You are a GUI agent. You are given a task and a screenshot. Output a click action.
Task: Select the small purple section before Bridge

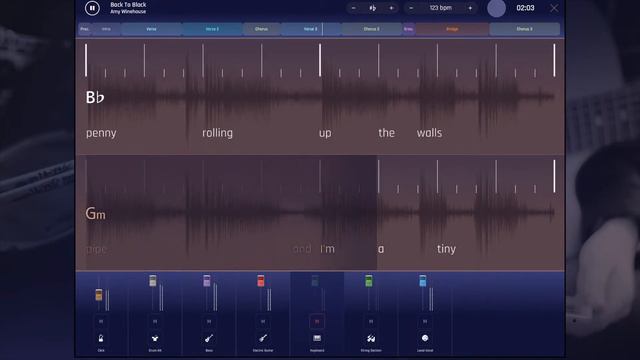pos(409,29)
